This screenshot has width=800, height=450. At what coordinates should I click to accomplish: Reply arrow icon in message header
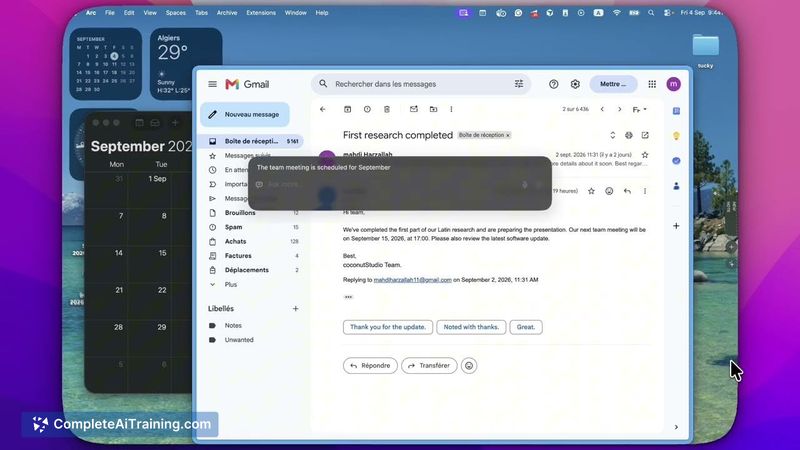627,191
